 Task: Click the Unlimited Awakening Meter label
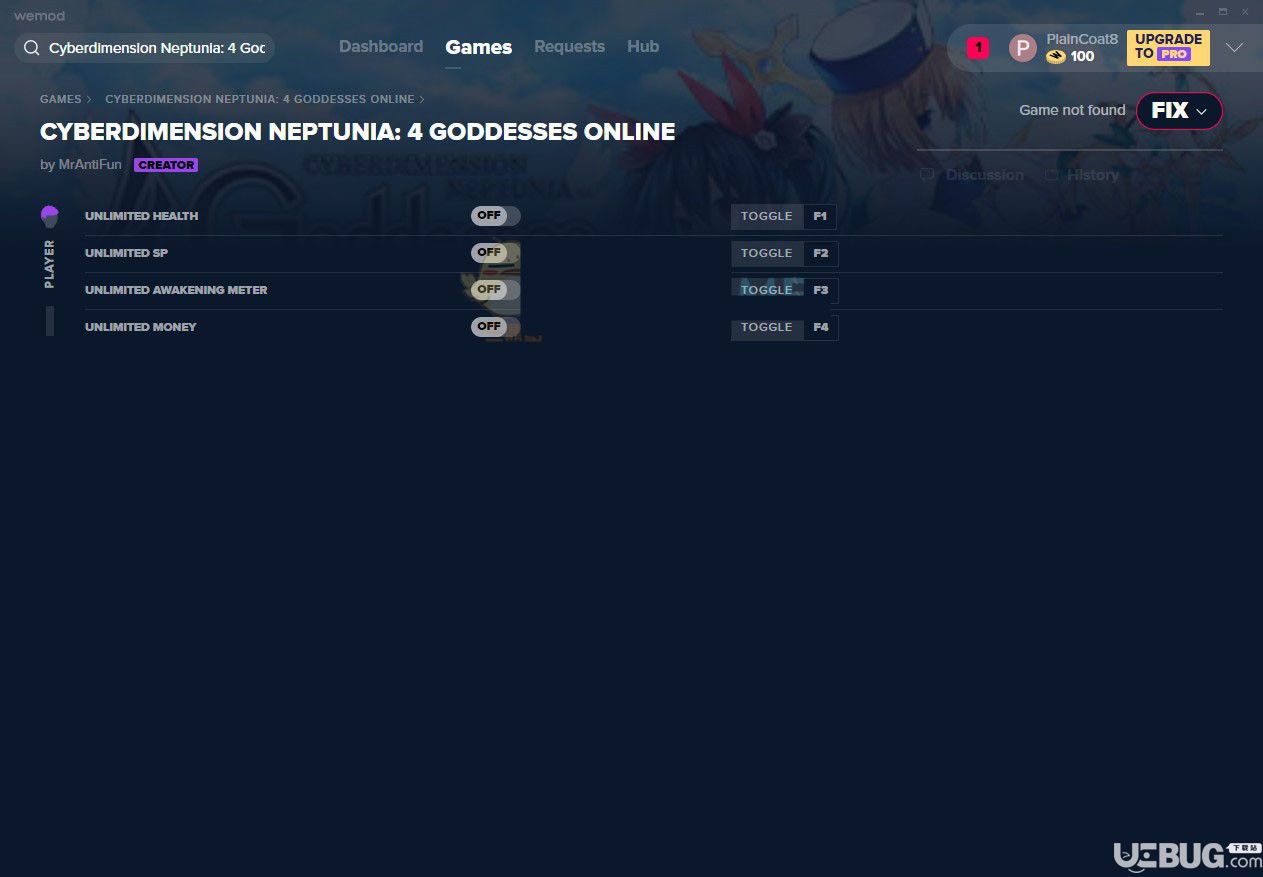(x=176, y=290)
